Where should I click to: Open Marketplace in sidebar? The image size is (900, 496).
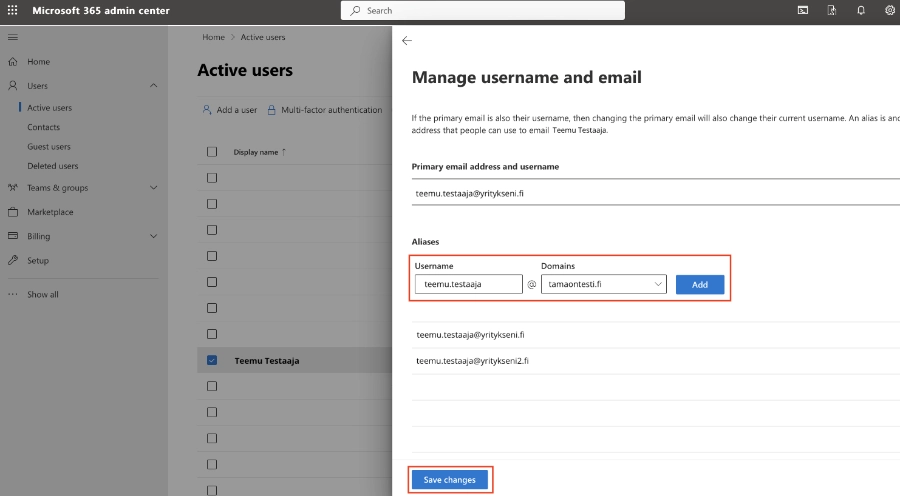pyautogui.click(x=51, y=212)
